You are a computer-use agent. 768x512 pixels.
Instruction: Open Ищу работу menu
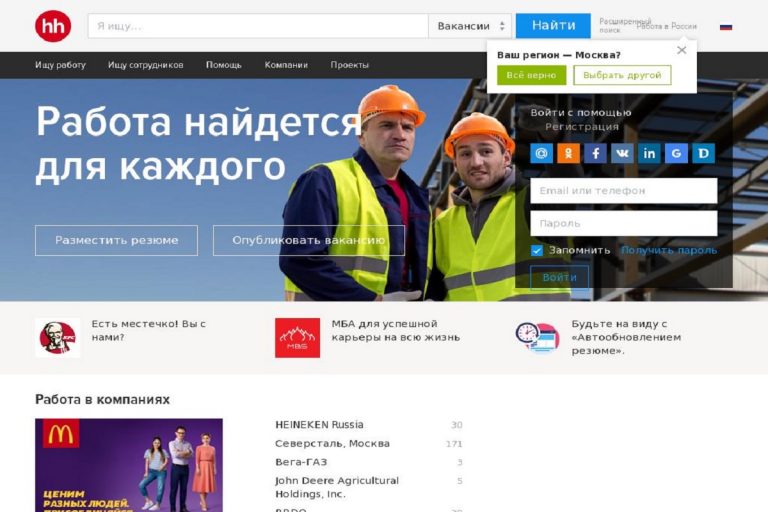pyautogui.click(x=60, y=65)
